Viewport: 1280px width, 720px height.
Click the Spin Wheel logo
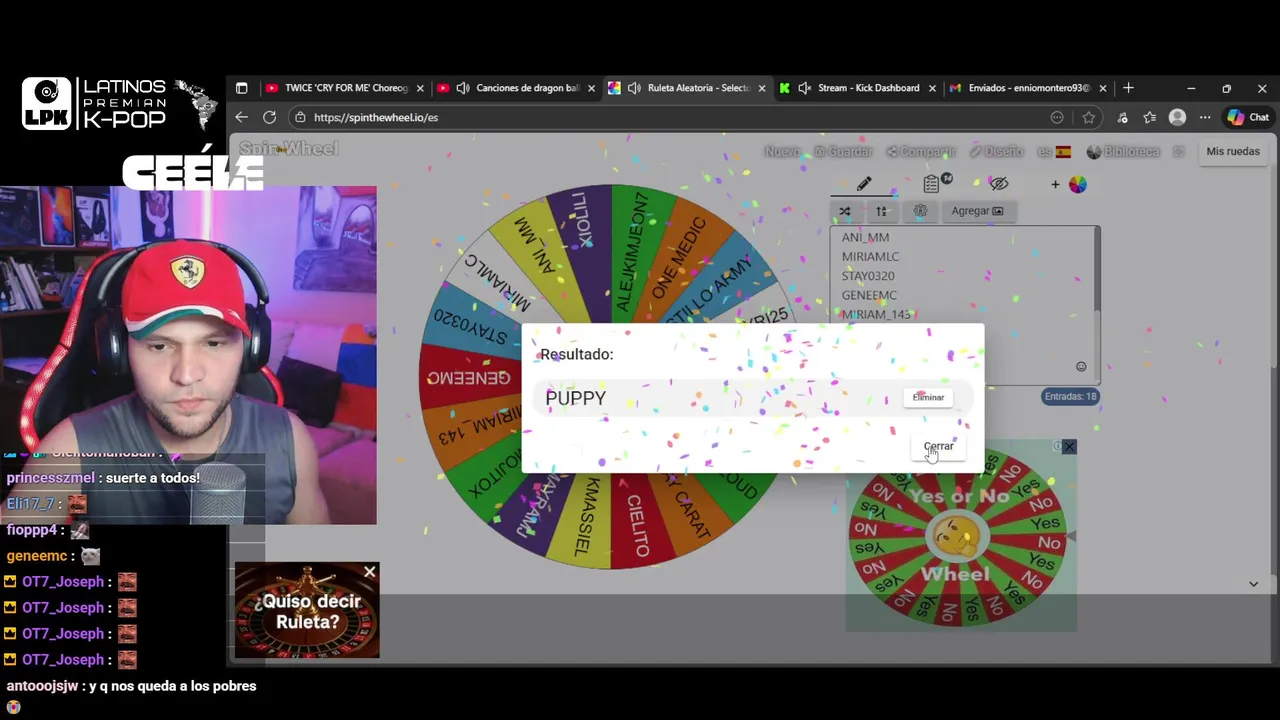pyautogui.click(x=289, y=149)
